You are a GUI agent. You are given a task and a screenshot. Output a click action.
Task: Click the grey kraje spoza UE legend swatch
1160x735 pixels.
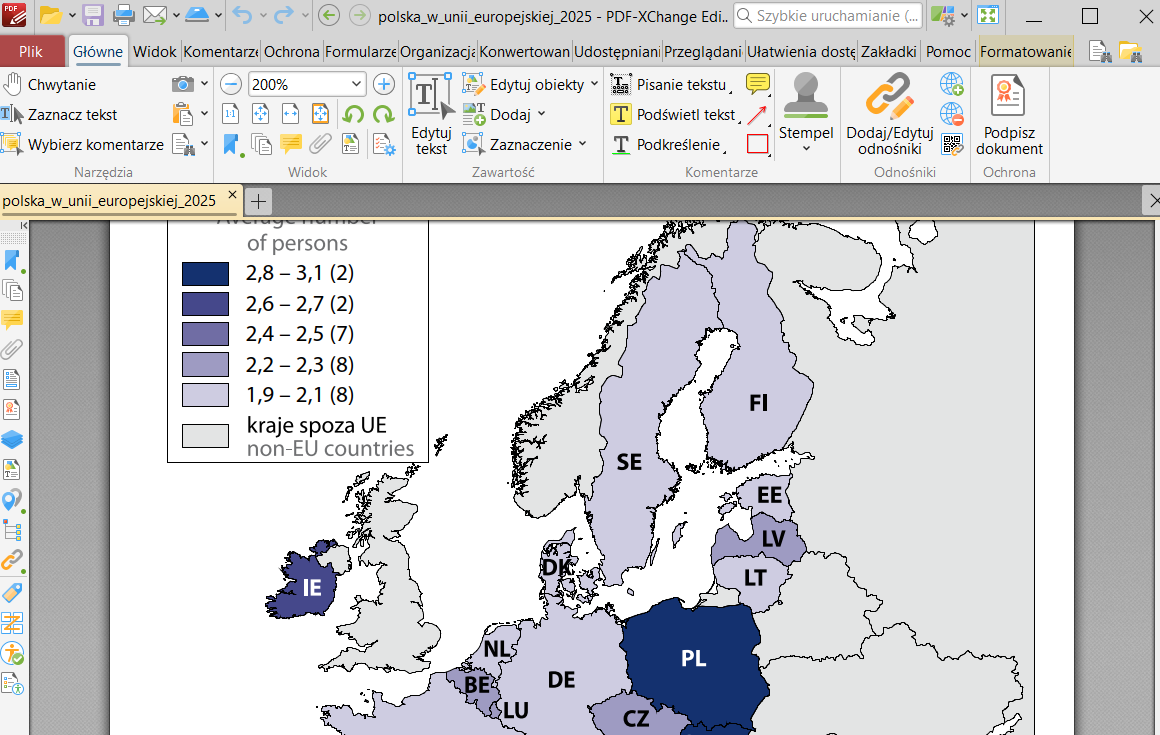205,436
